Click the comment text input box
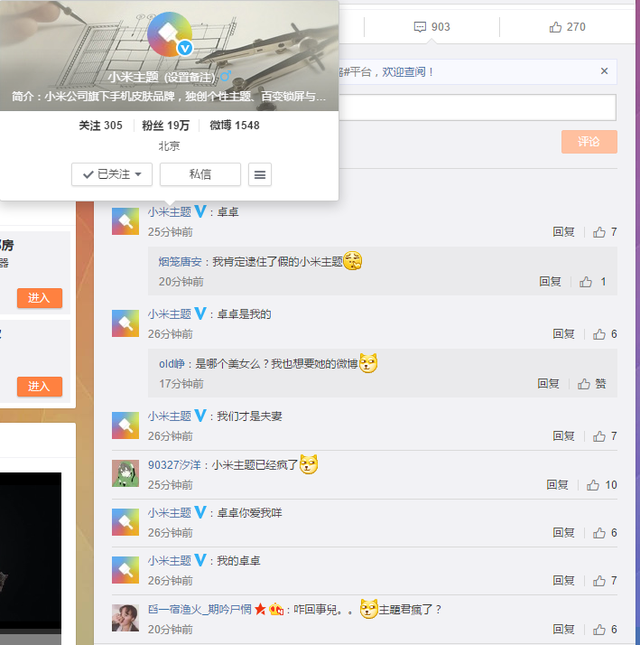Viewport: 640px width, 645px height. (x=477, y=107)
